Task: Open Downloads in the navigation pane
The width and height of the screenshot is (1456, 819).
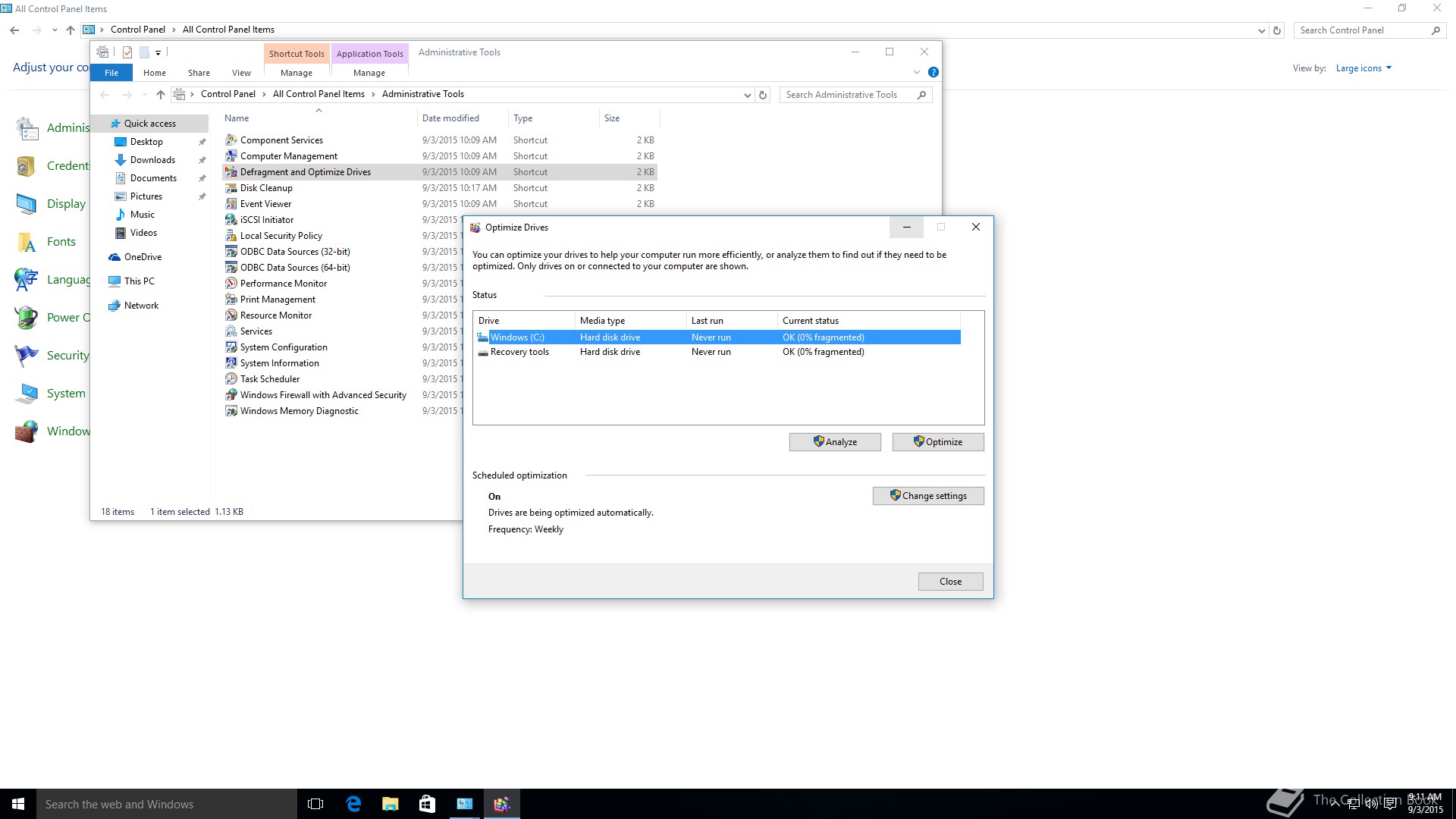Action: (x=152, y=160)
